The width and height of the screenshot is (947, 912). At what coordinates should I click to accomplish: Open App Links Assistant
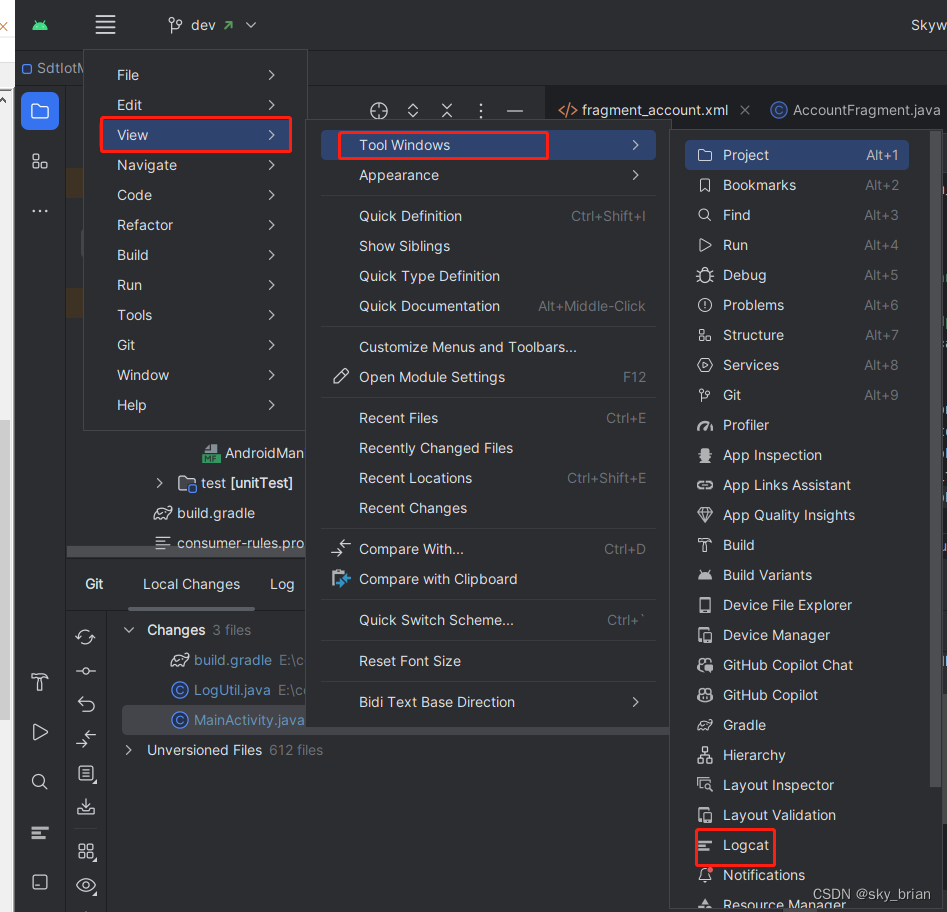(797, 485)
